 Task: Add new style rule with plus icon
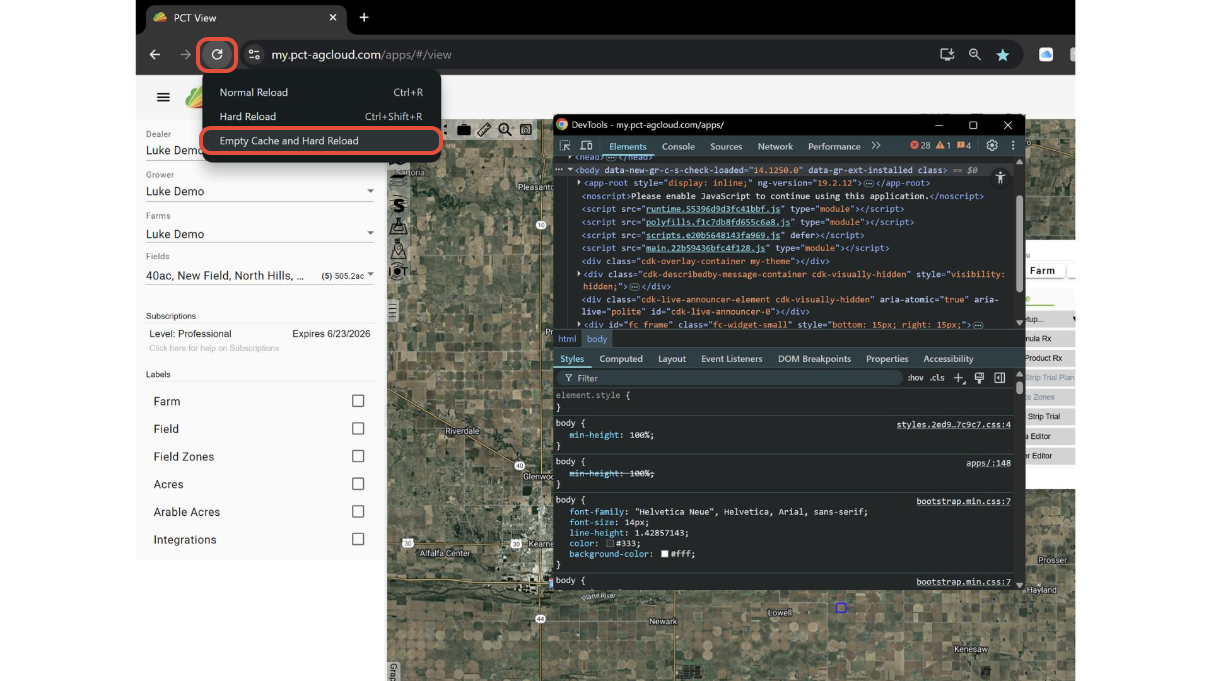[x=958, y=378]
